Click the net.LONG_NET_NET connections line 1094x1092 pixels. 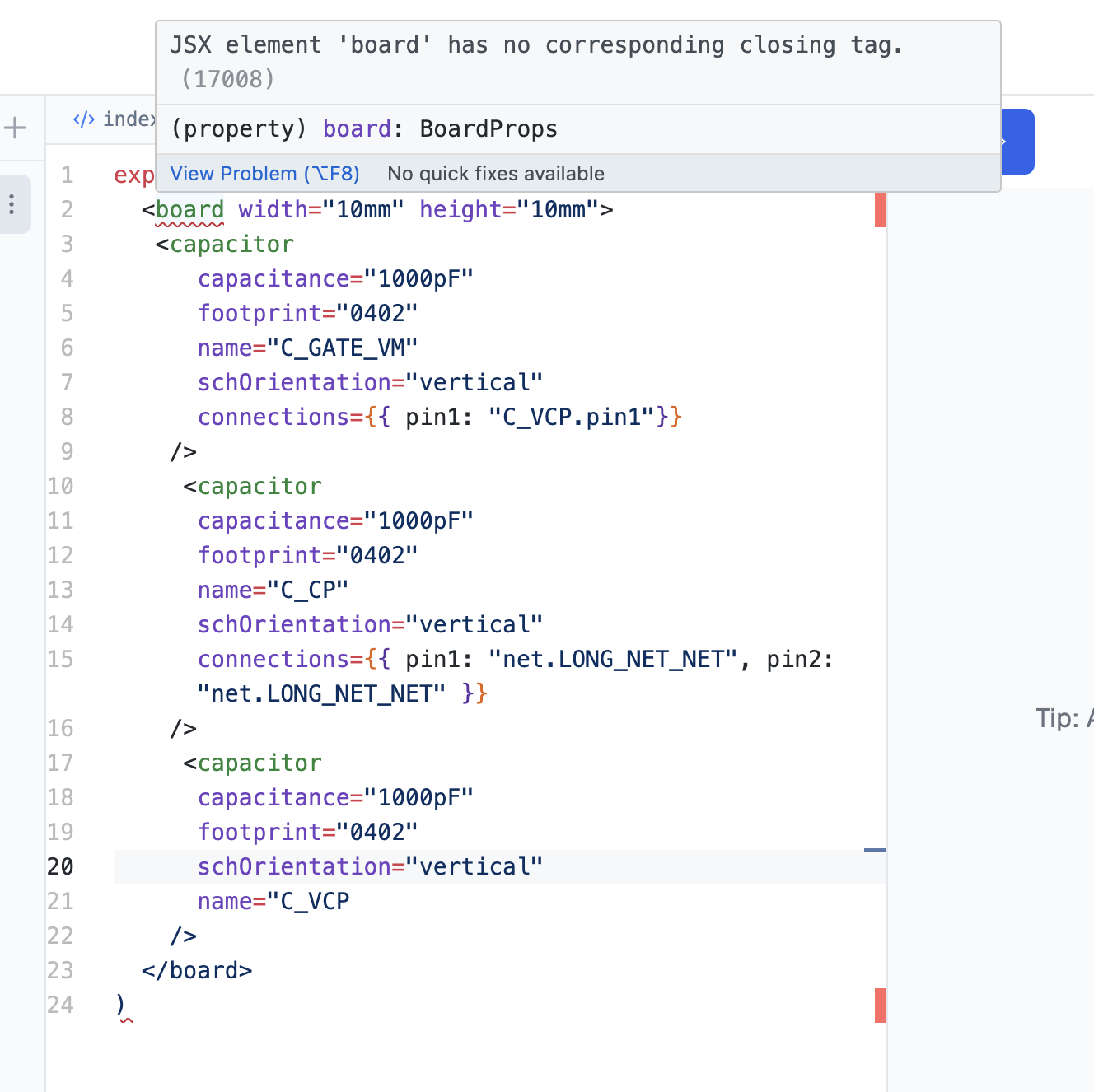pos(516,677)
